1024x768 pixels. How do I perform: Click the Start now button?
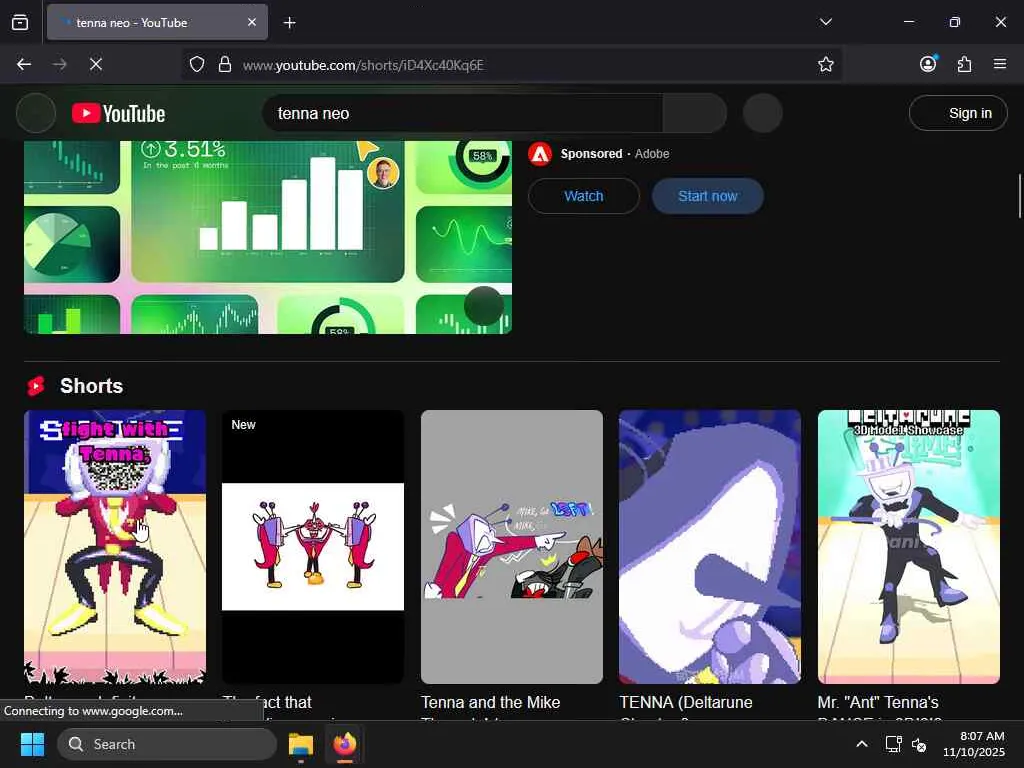707,196
